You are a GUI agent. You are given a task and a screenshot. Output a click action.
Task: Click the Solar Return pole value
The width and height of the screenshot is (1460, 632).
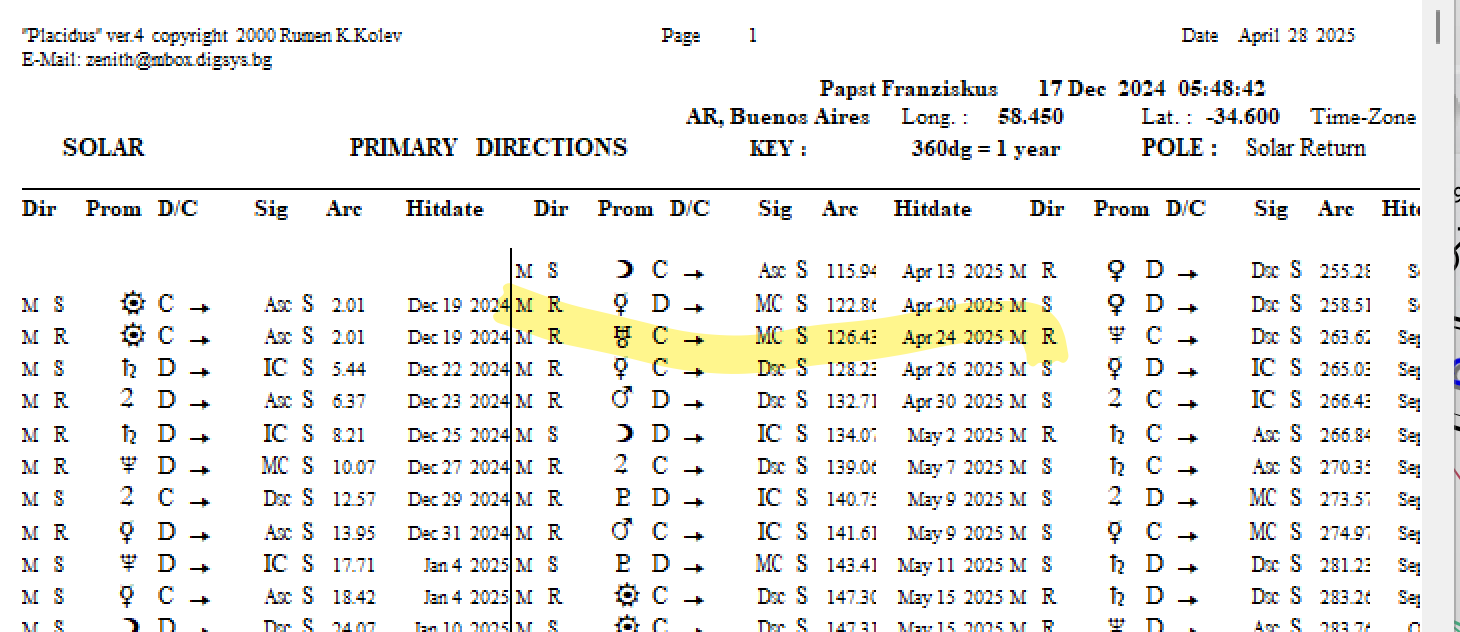(1305, 148)
